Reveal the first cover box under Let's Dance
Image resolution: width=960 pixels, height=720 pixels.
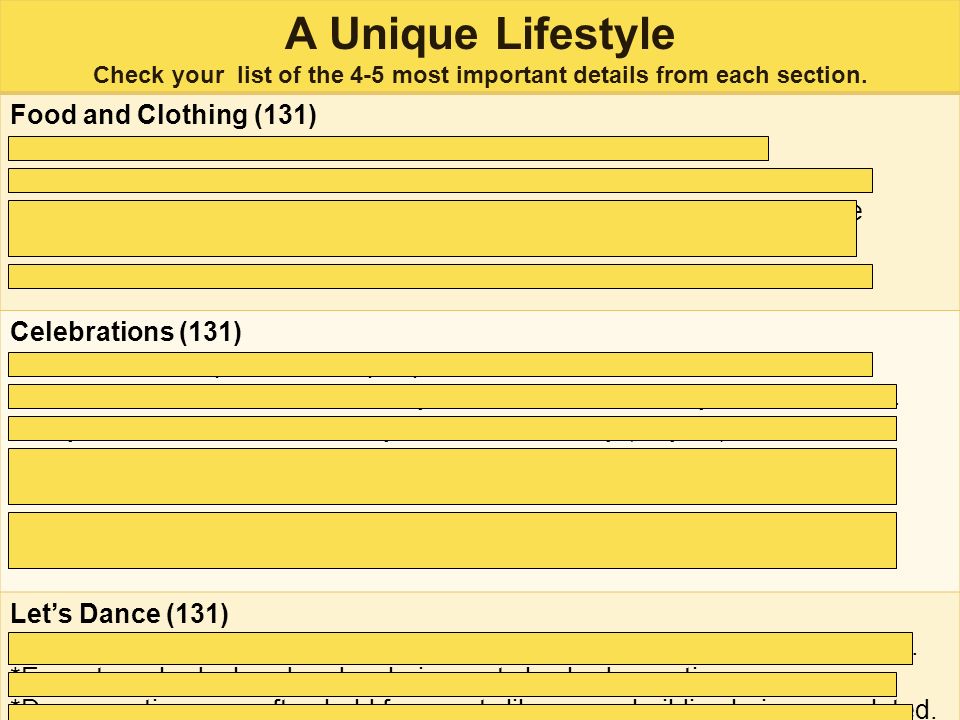(460, 648)
